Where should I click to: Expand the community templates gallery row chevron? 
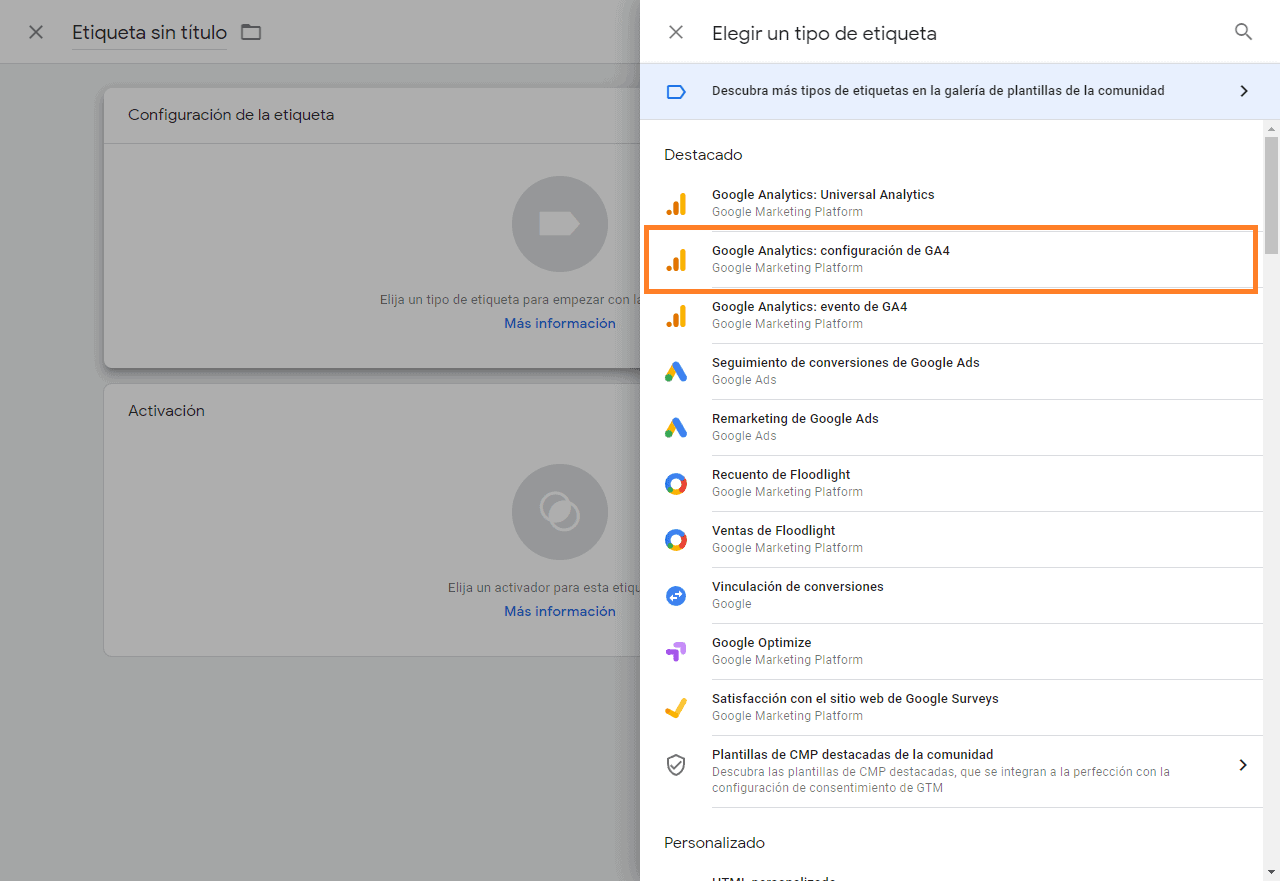click(1244, 90)
